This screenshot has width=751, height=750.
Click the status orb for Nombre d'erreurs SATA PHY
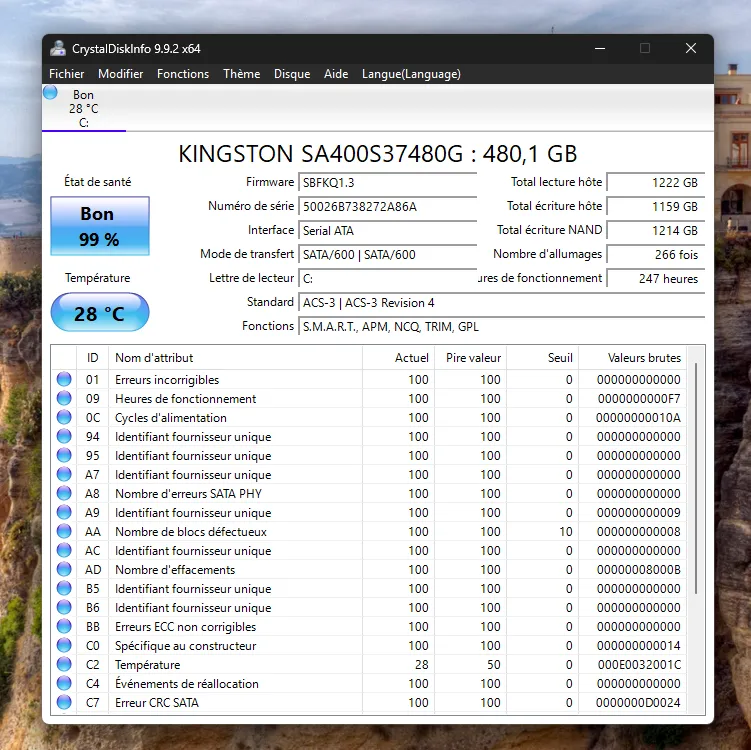tap(64, 493)
